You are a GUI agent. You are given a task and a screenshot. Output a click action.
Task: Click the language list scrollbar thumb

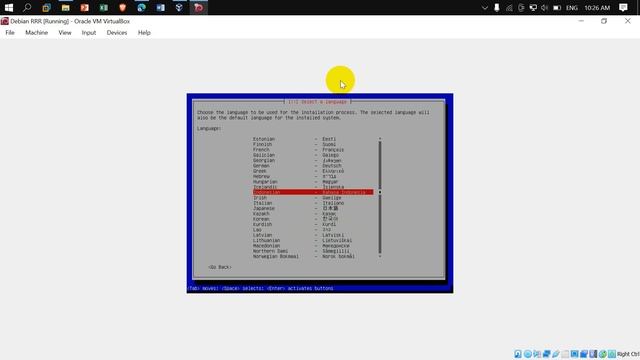click(380, 192)
